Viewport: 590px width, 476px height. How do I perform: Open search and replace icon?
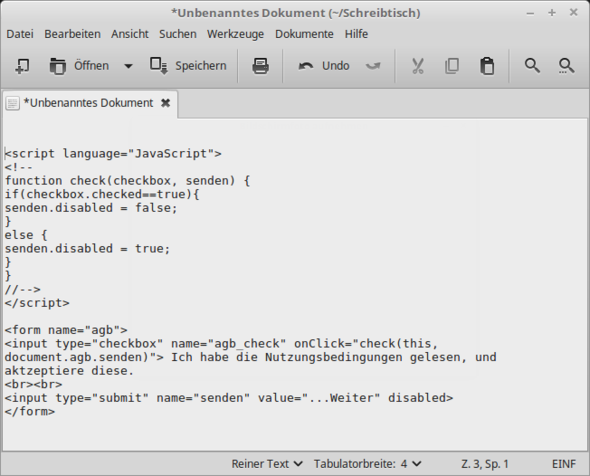click(566, 66)
